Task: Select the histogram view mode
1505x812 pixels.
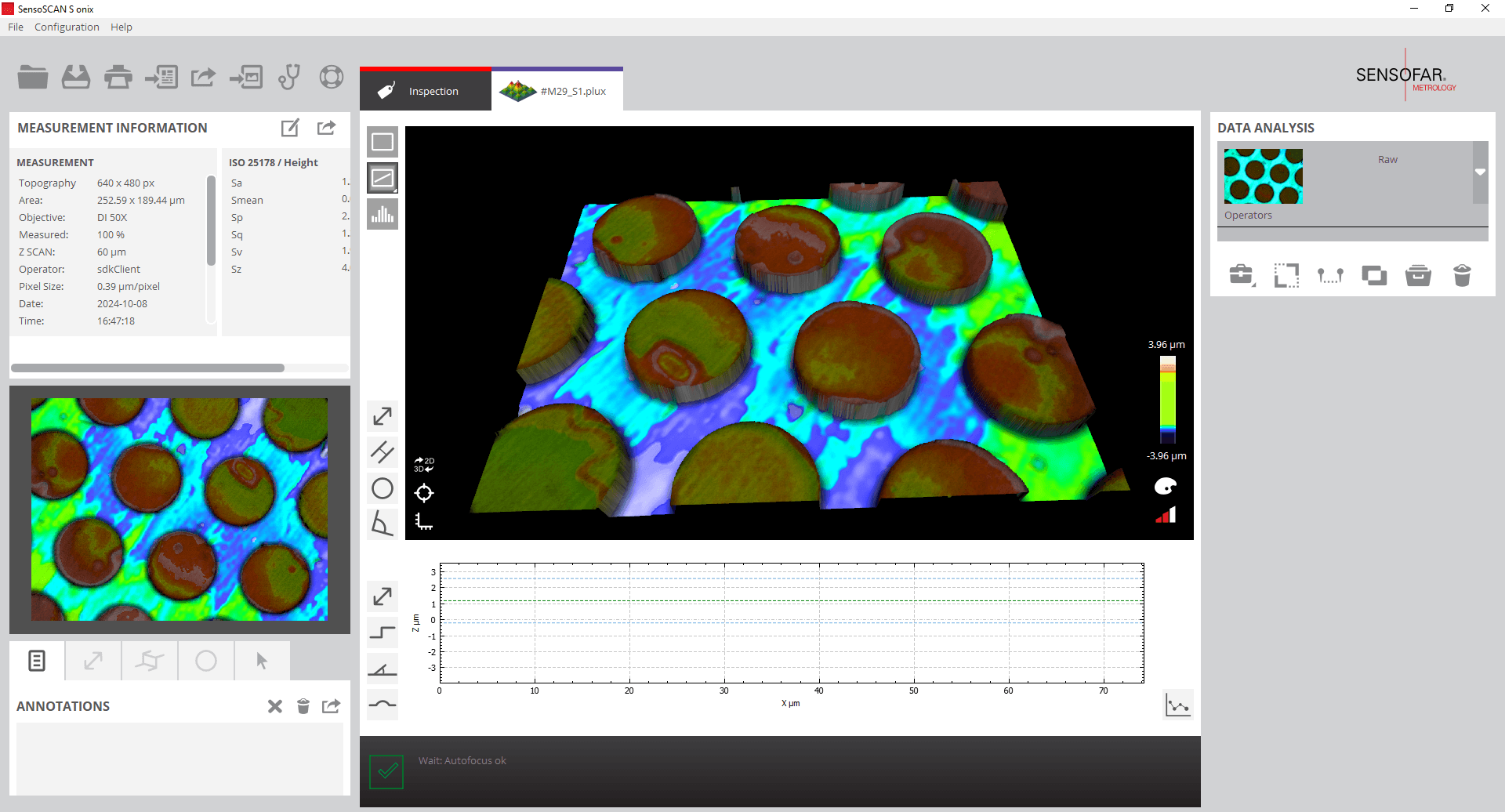Action: [383, 214]
